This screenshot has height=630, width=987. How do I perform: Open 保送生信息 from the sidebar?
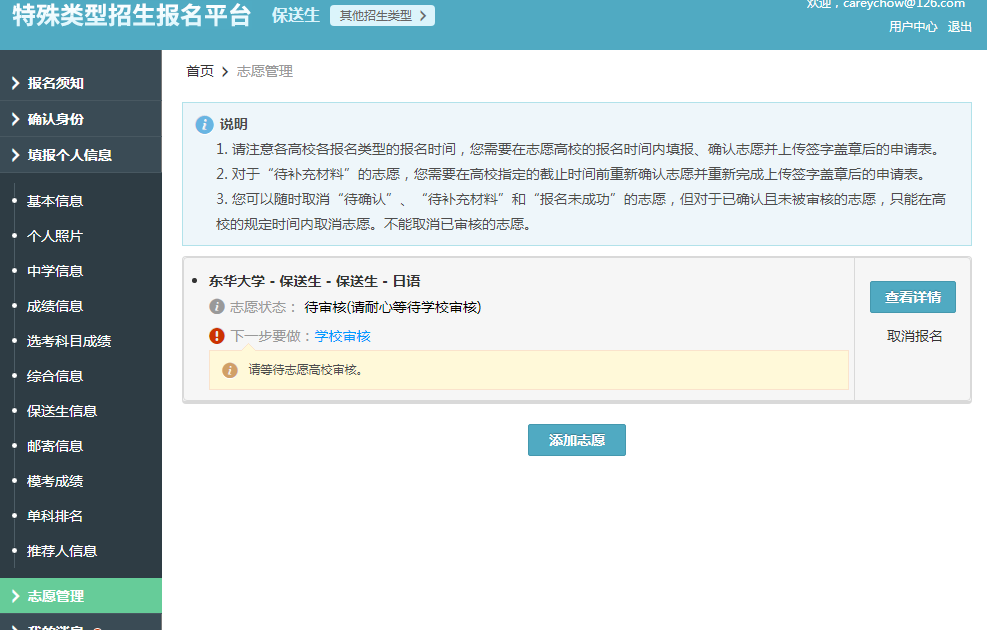point(62,411)
